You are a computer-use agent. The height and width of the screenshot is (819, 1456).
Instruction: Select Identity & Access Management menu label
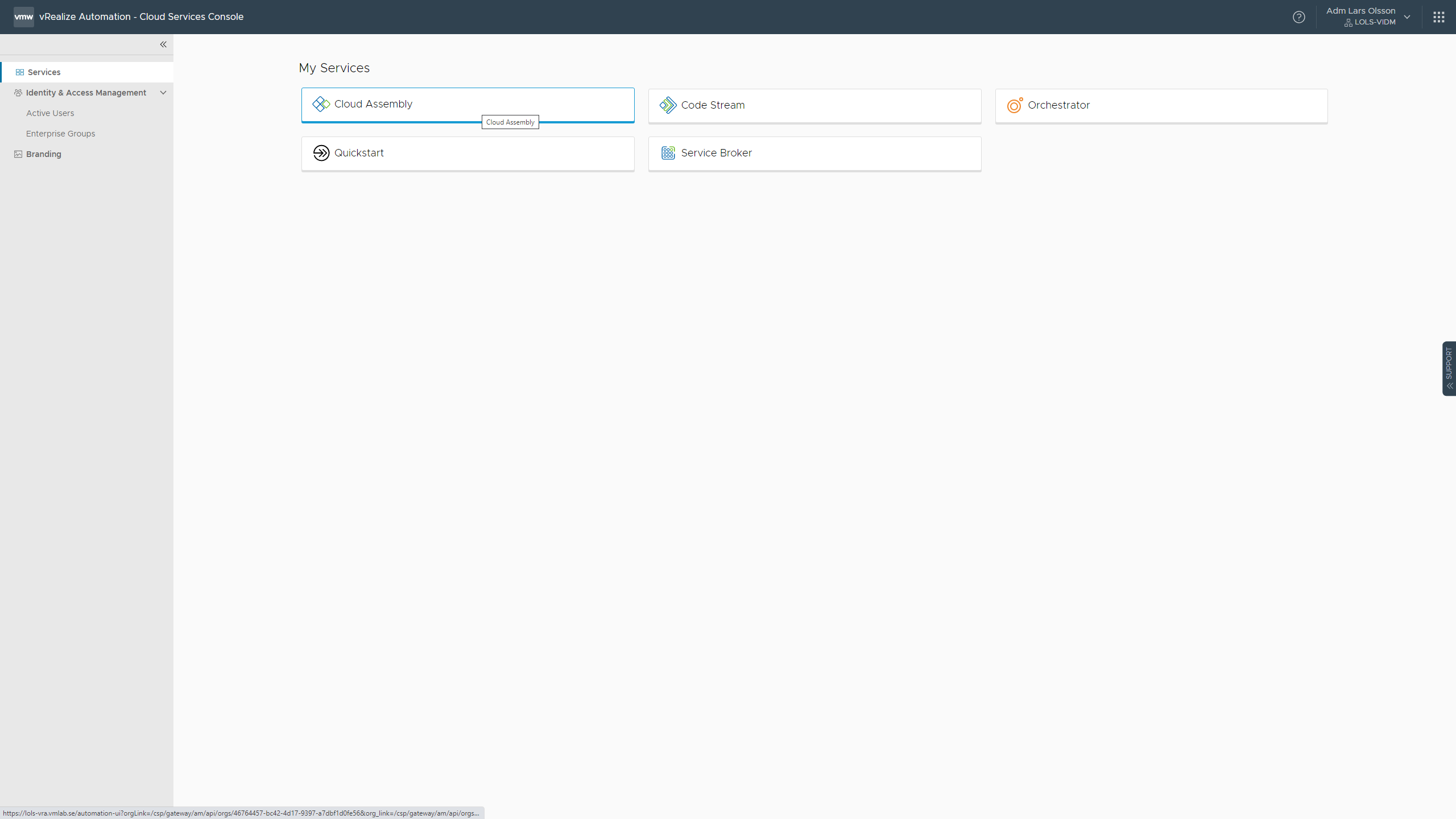tap(86, 93)
